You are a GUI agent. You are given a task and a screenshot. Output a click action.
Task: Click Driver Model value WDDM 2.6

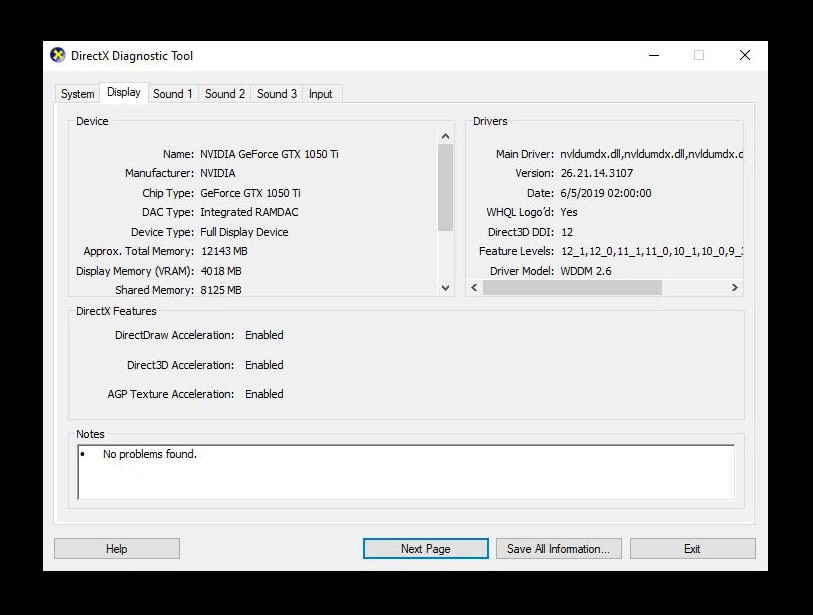coord(586,271)
